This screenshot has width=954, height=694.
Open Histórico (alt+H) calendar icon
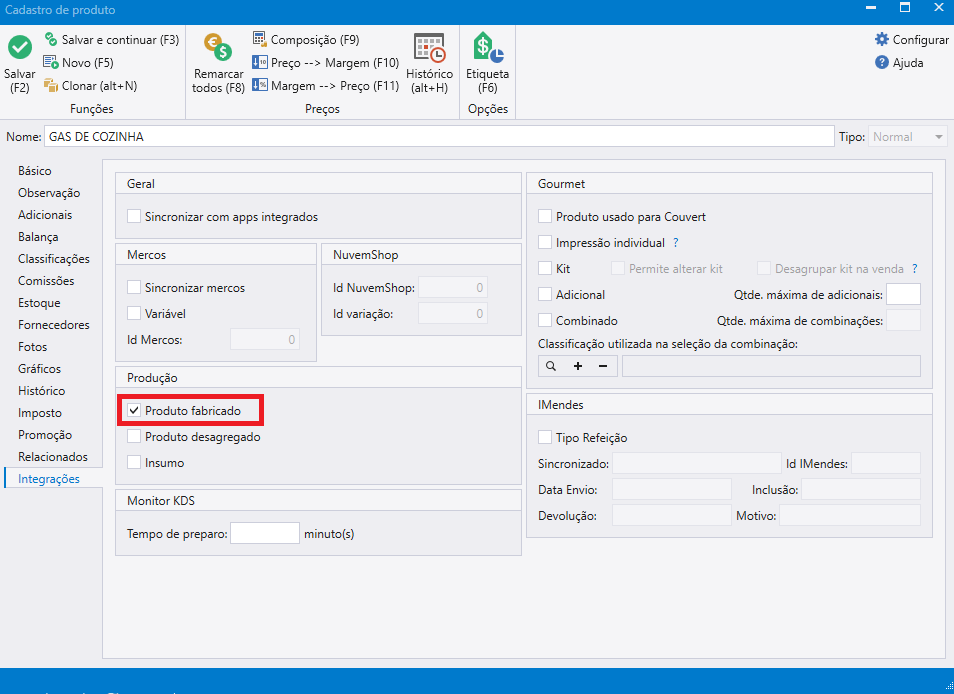[x=430, y=47]
